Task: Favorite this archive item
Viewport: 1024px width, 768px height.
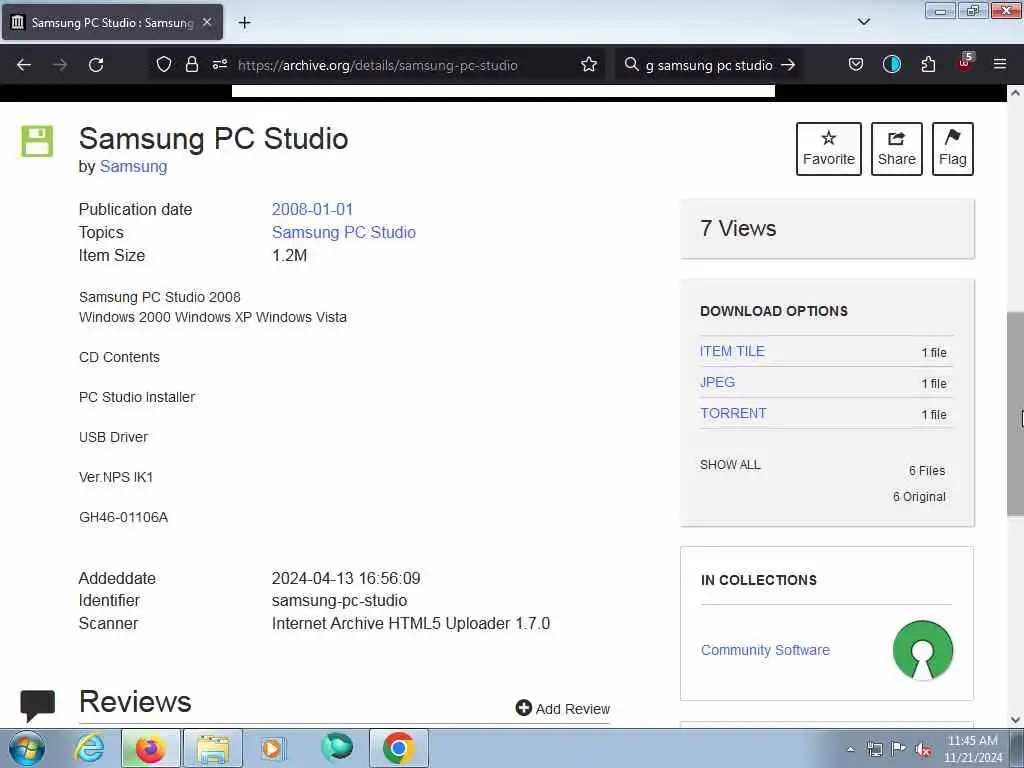Action: (x=829, y=149)
